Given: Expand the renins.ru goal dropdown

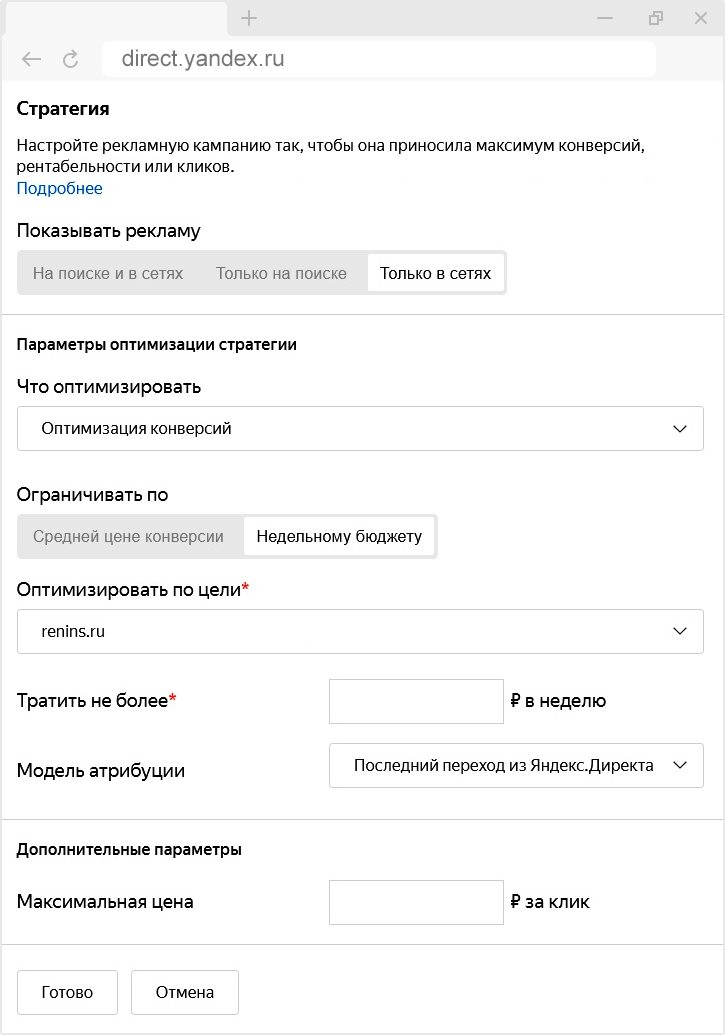Looking at the screenshot, I should pos(360,632).
